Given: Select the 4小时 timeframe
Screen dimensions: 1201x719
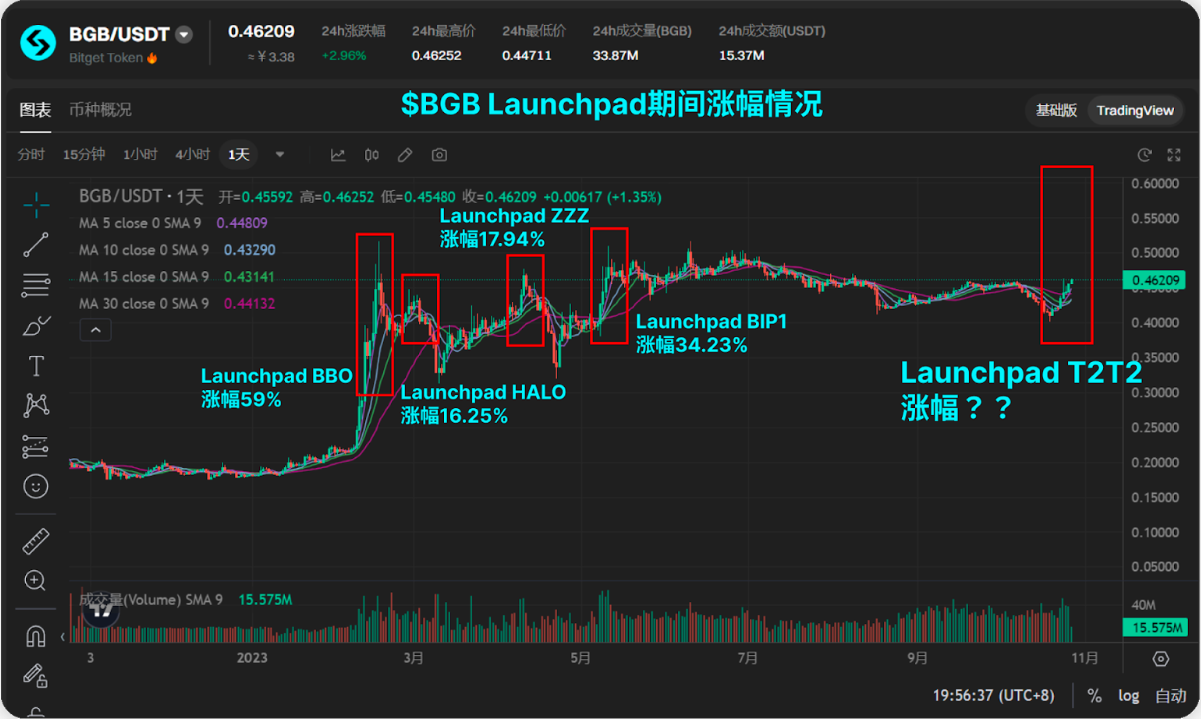Looking at the screenshot, I should (192, 155).
